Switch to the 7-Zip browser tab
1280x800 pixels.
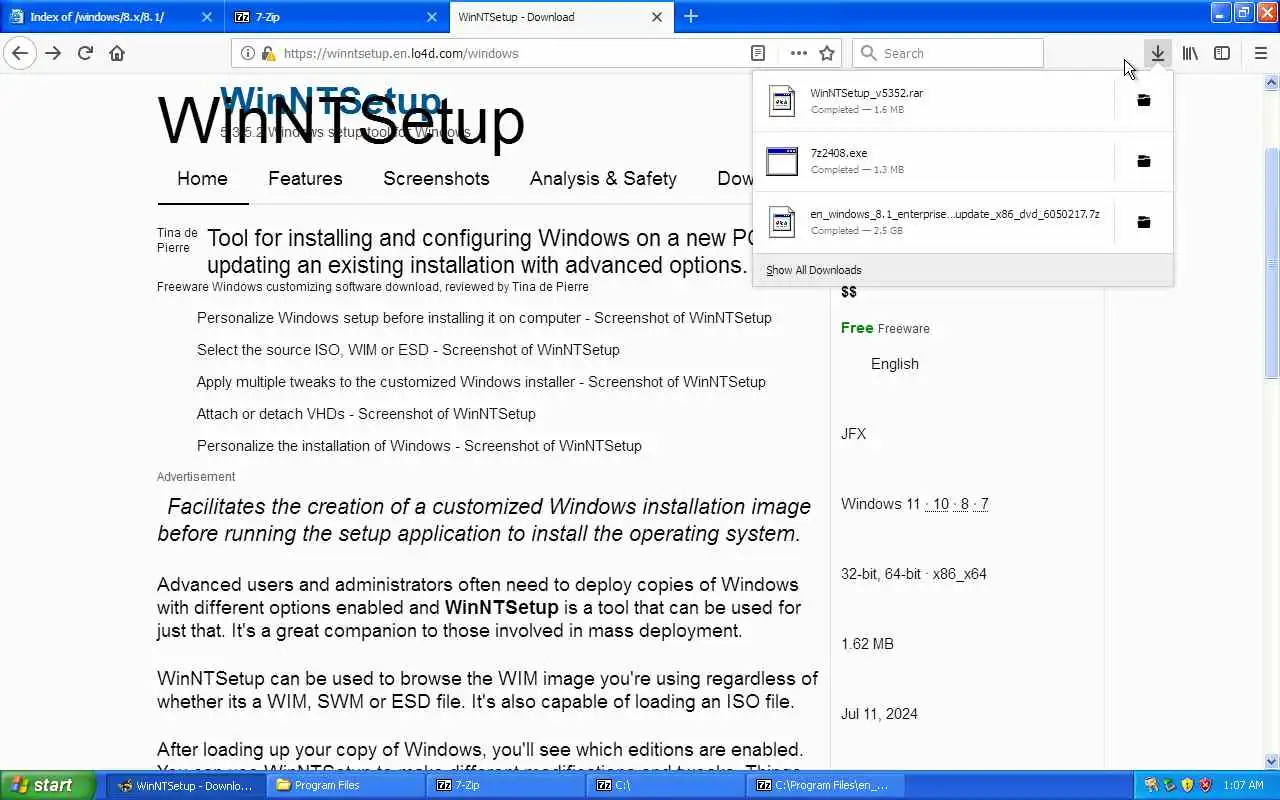point(337,16)
